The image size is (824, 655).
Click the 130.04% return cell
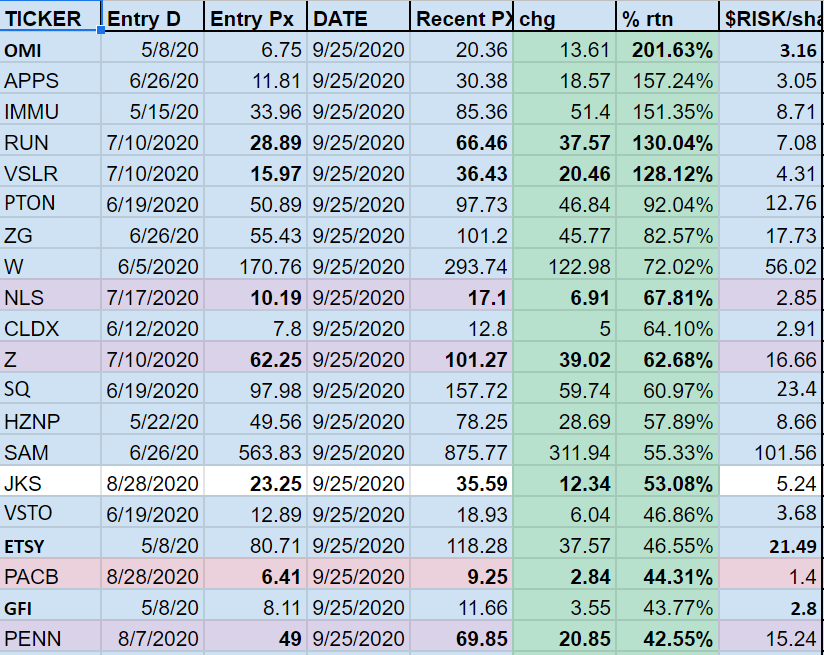[x=667, y=142]
